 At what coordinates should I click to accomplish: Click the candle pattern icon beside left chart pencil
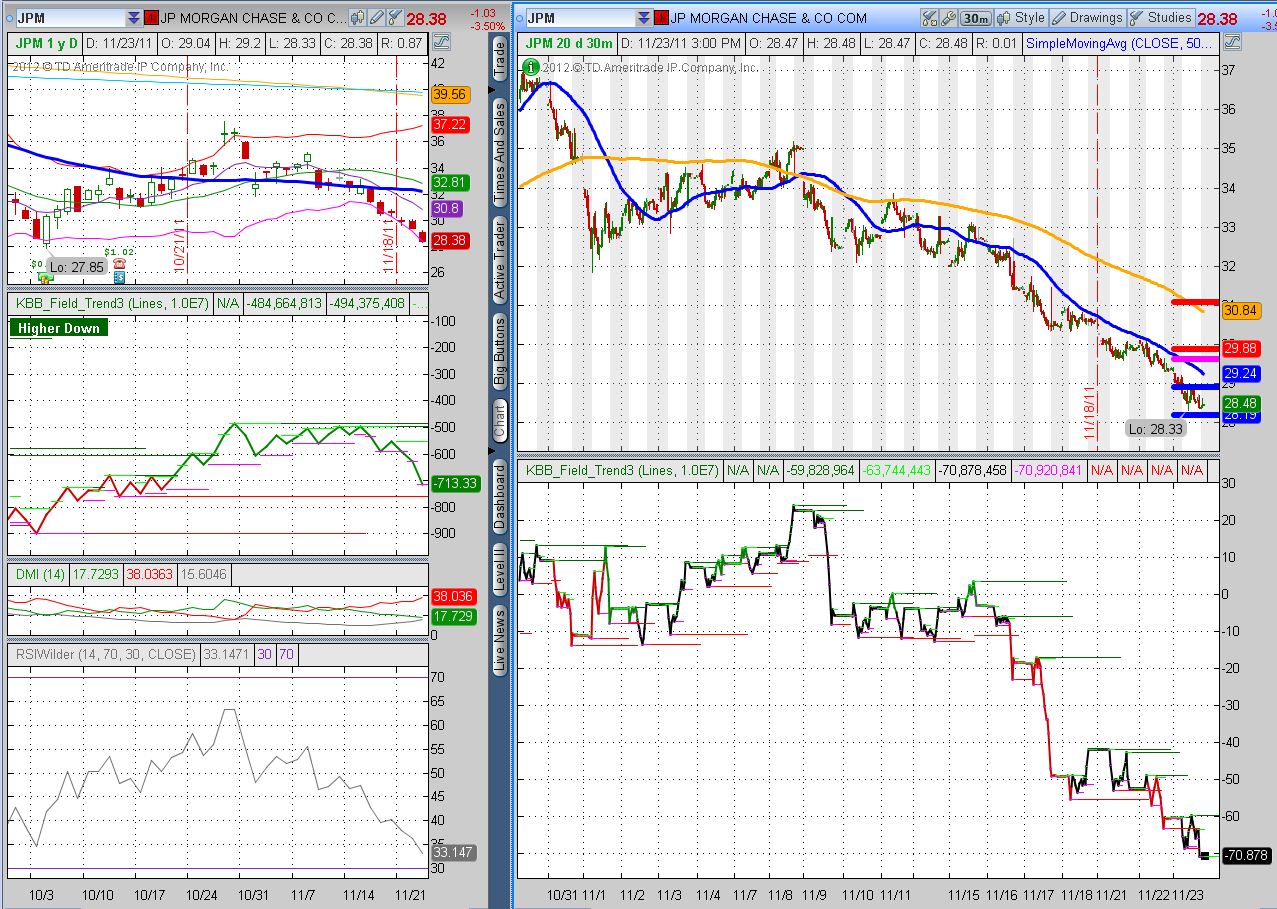point(356,17)
